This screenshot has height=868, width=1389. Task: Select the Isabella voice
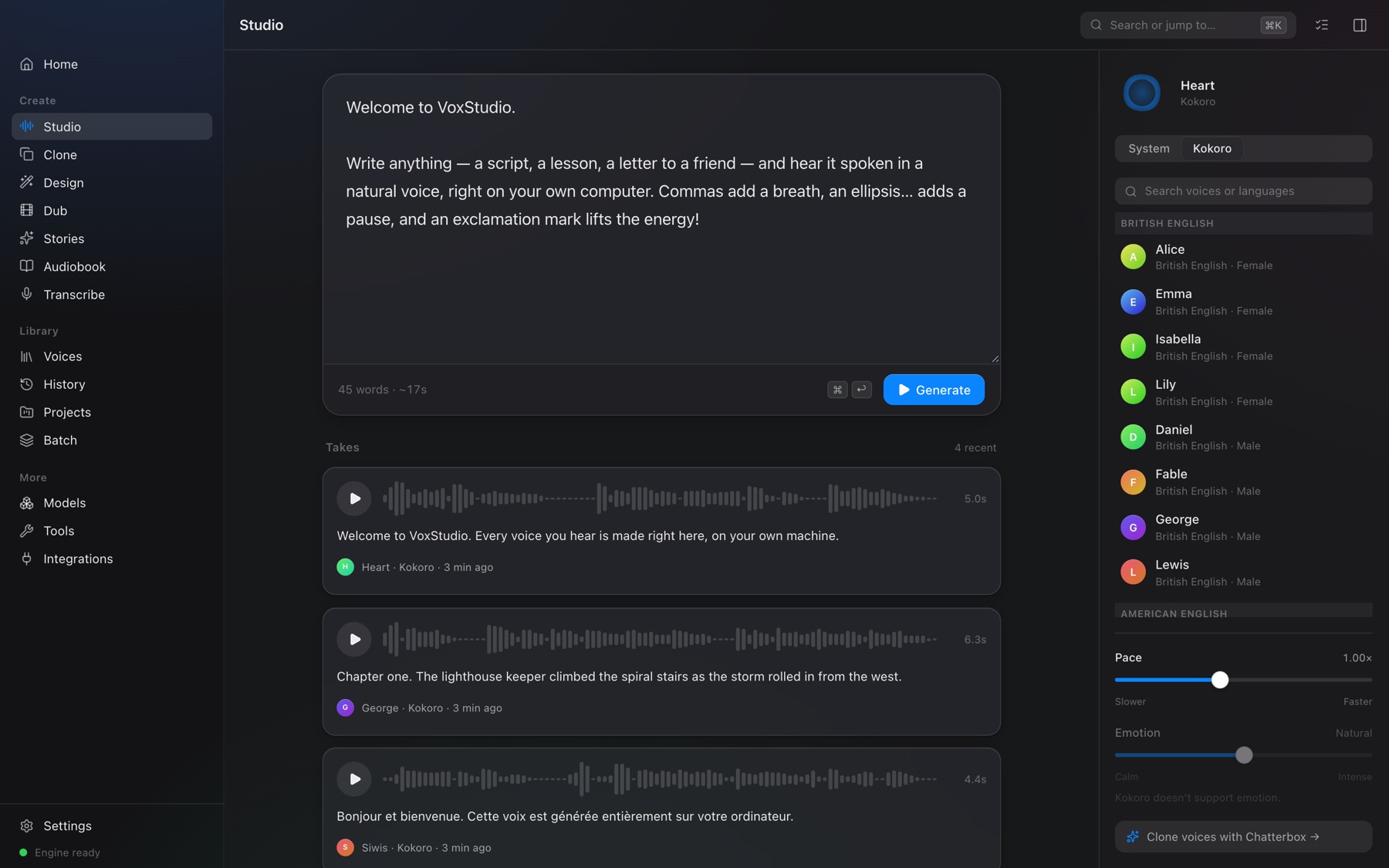pos(1243,347)
